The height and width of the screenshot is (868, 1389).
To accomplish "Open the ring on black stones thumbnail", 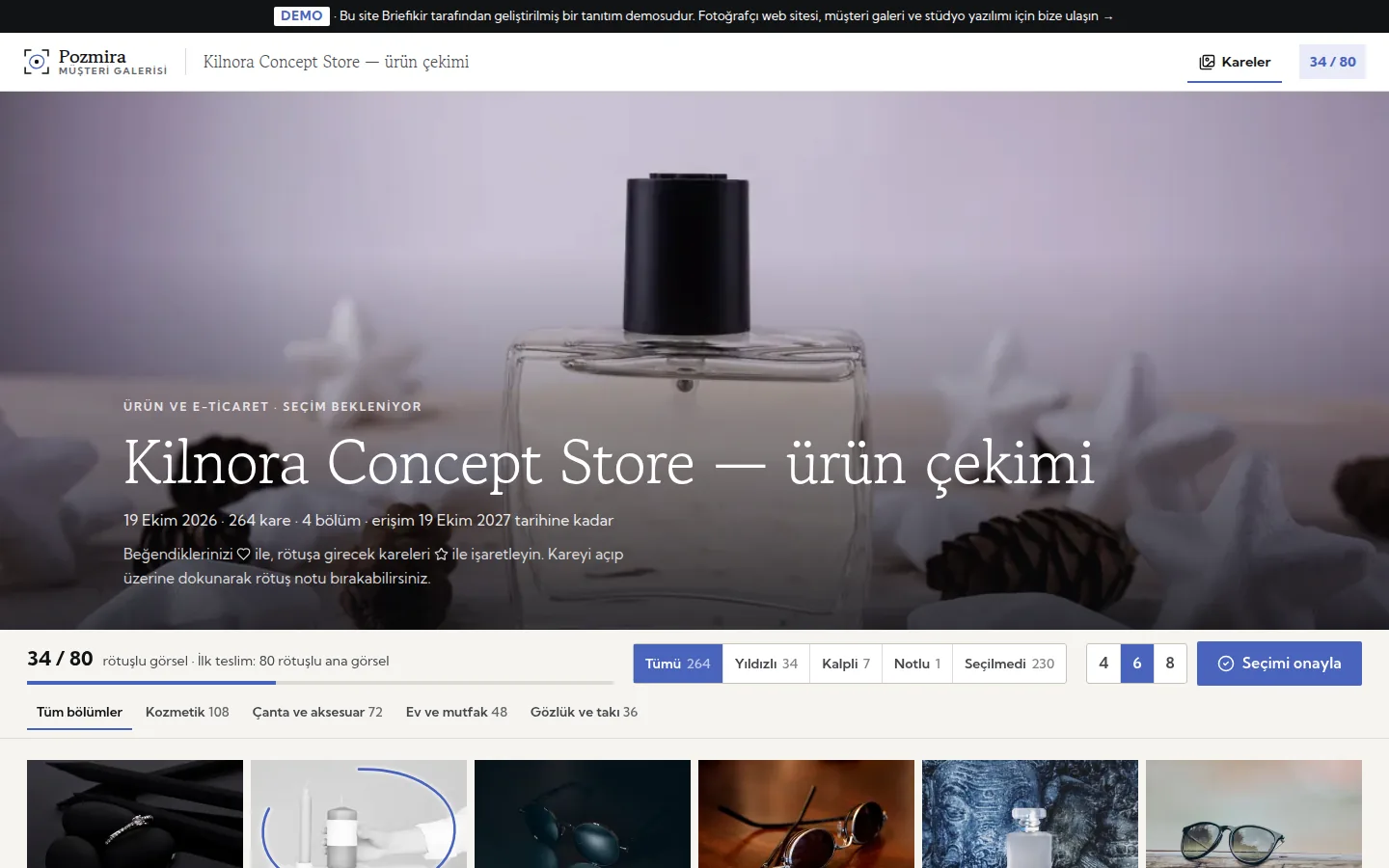I will (135, 814).
